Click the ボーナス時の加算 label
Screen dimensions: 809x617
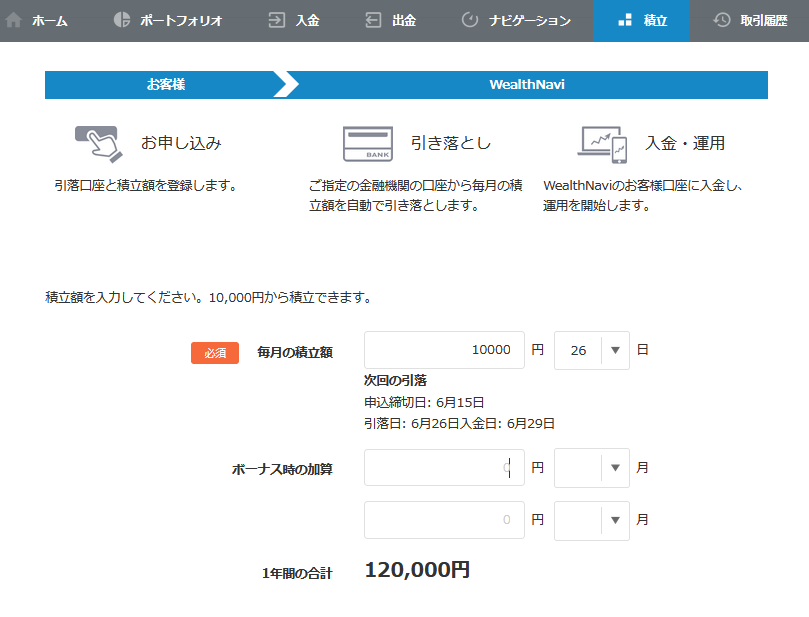[282, 469]
